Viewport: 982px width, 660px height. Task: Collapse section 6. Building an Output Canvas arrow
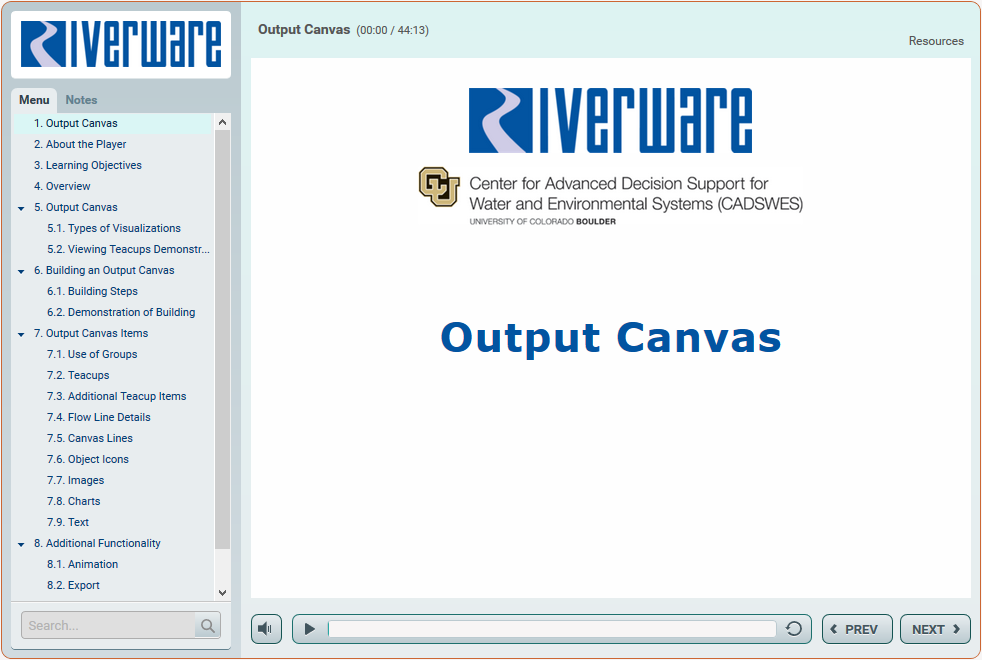pos(21,271)
